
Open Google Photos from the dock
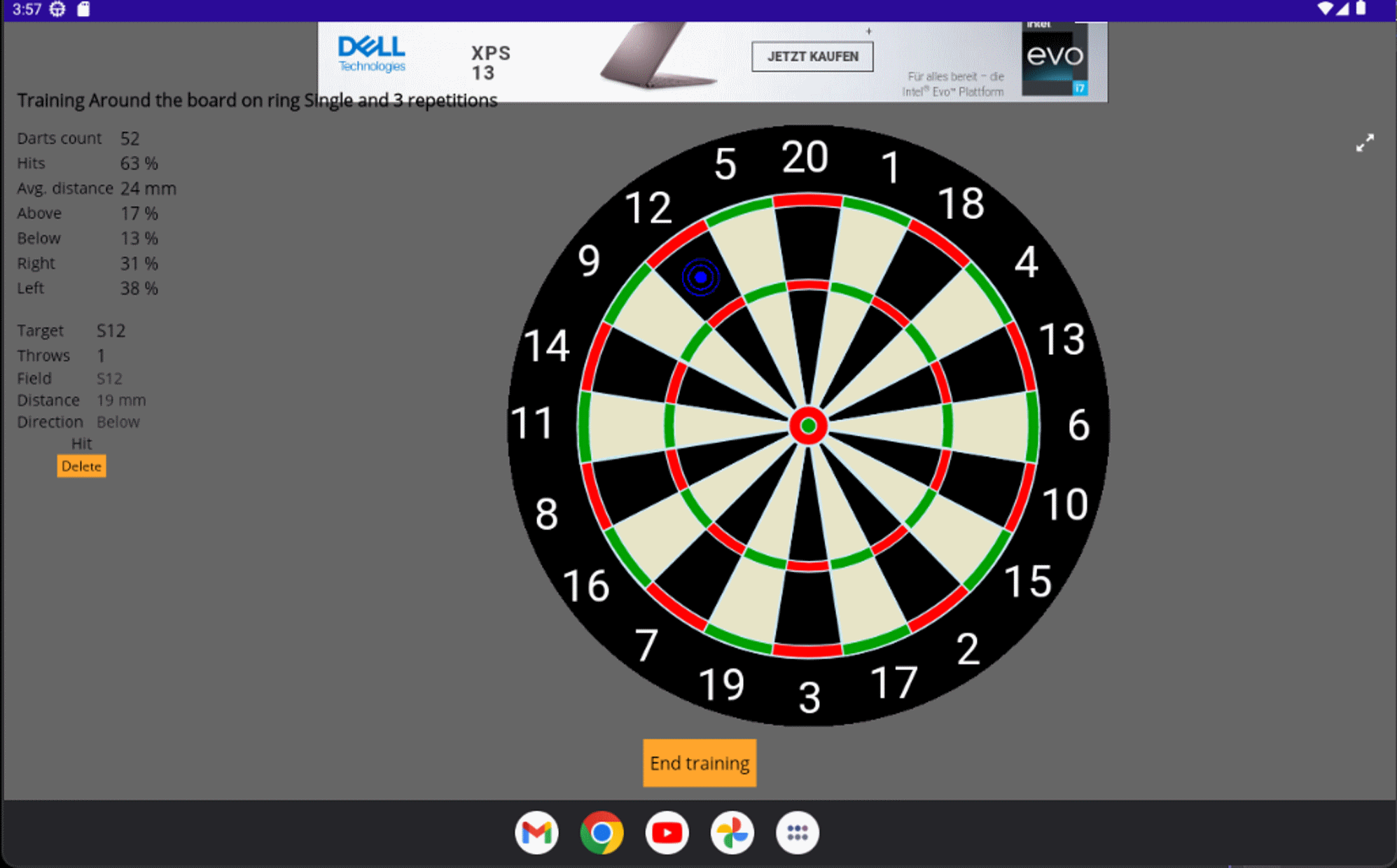pyautogui.click(x=732, y=832)
